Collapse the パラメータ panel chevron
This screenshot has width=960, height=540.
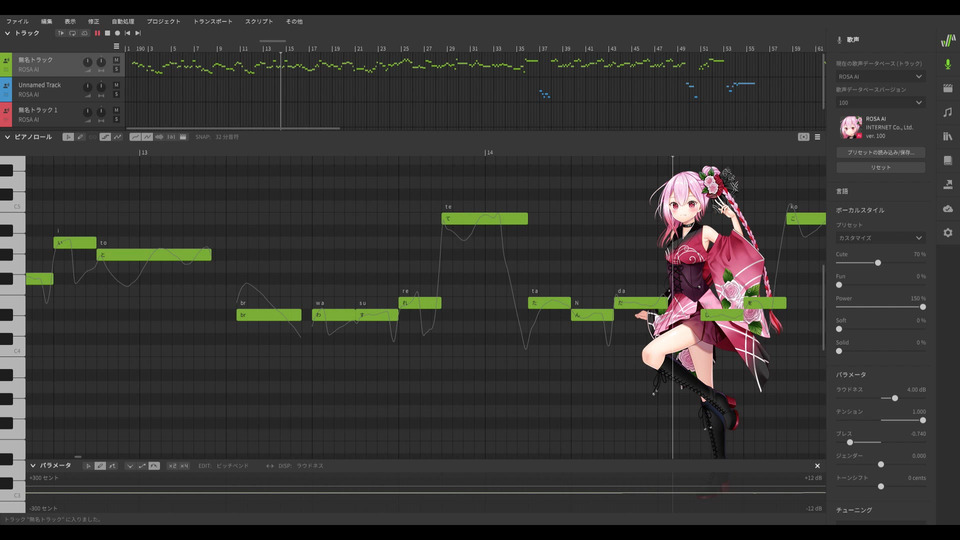tap(33, 466)
